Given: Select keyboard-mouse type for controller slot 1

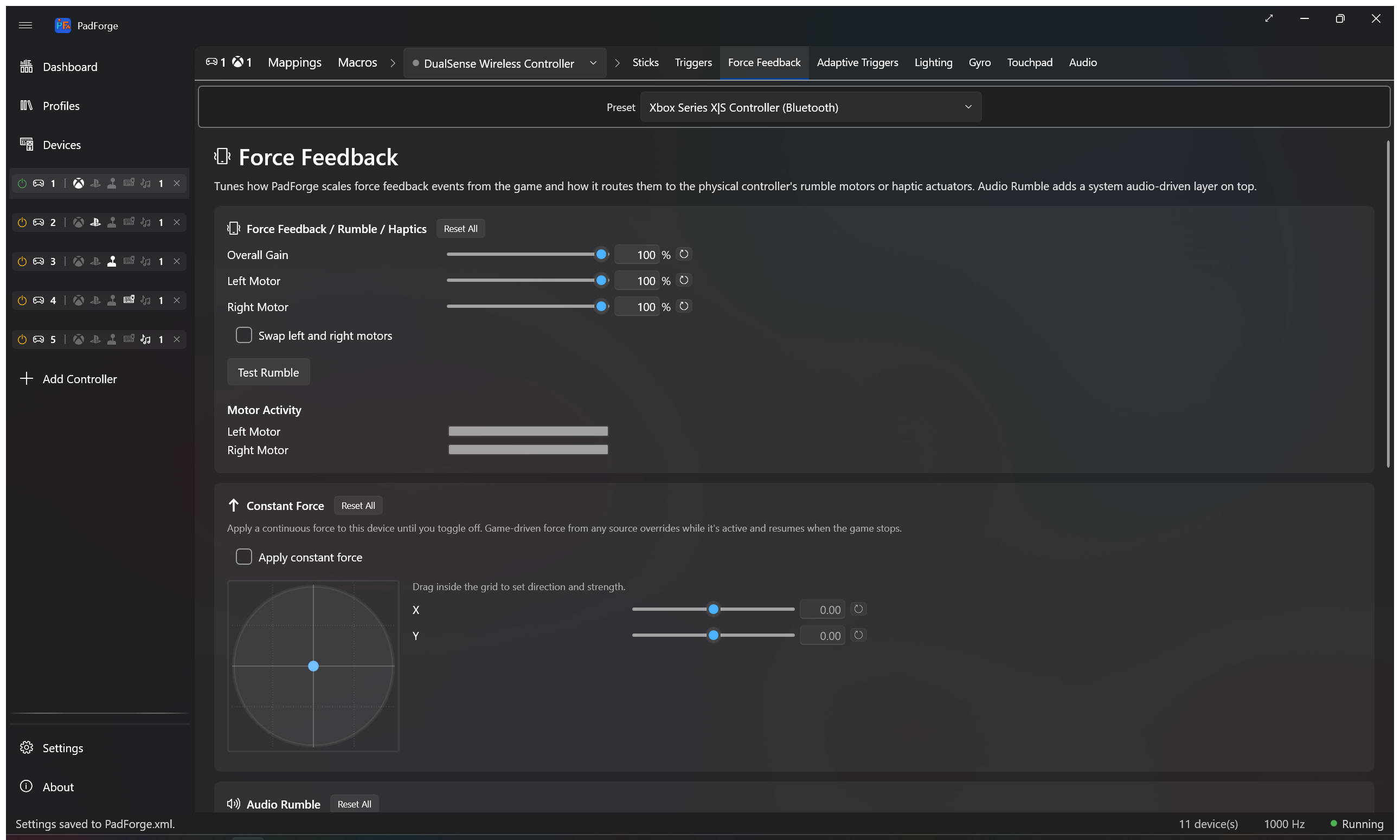Looking at the screenshot, I should pos(129,183).
